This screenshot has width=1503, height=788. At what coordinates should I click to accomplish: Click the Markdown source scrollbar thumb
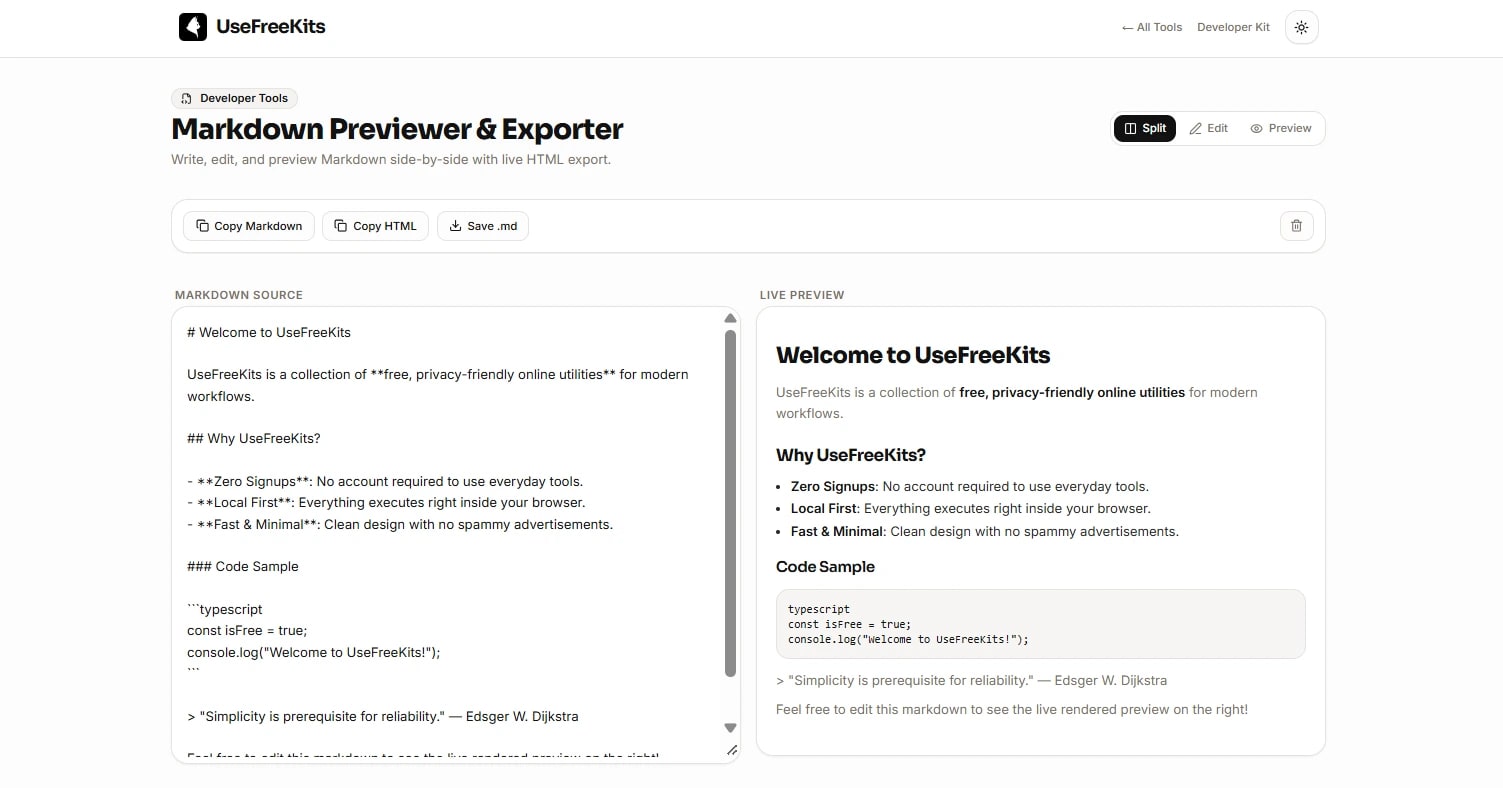[x=730, y=503]
